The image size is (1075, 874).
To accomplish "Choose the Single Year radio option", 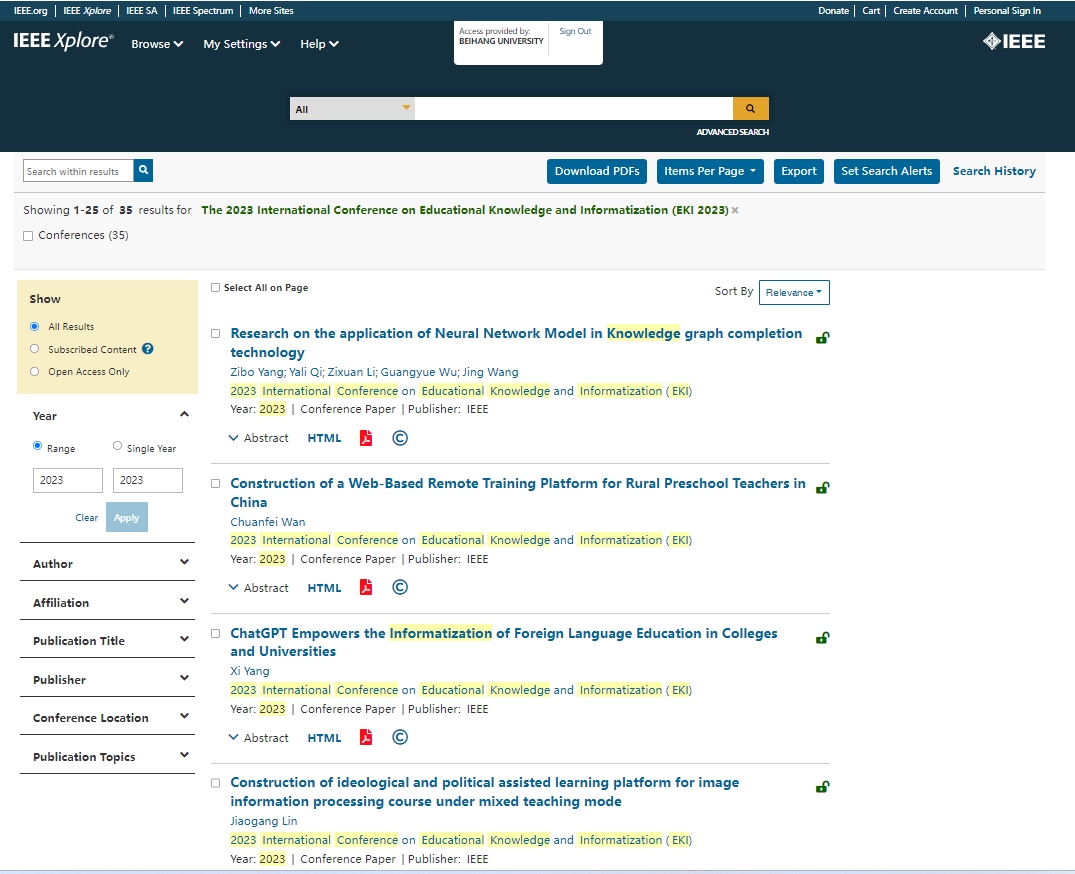I will [x=117, y=446].
